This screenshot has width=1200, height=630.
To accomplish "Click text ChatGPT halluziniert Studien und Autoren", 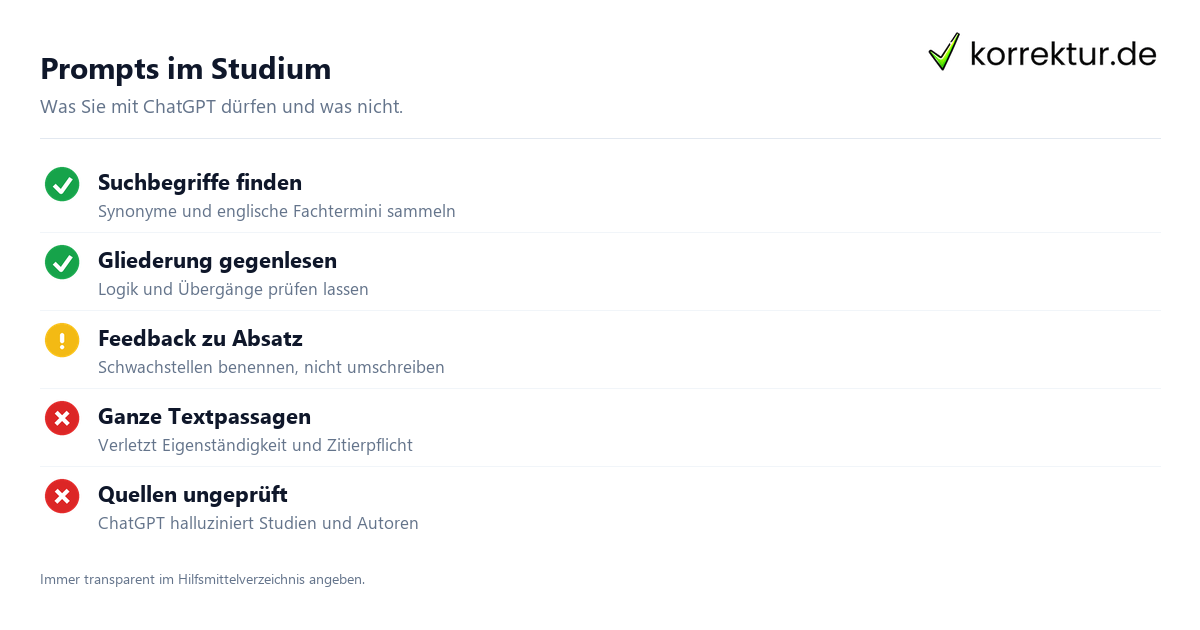I will point(258,524).
